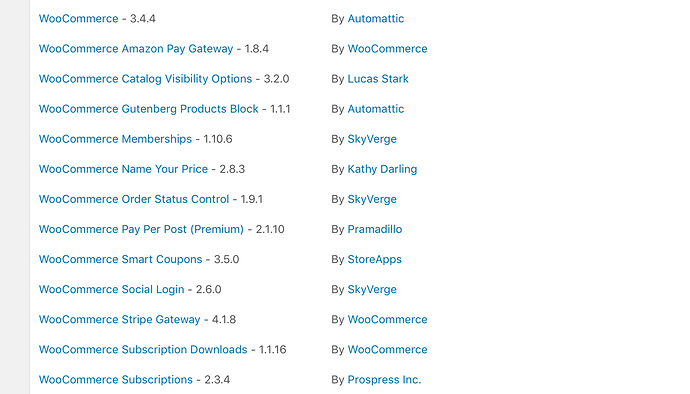Visit author Pramadillo link
The image size is (690, 394).
[375, 229]
